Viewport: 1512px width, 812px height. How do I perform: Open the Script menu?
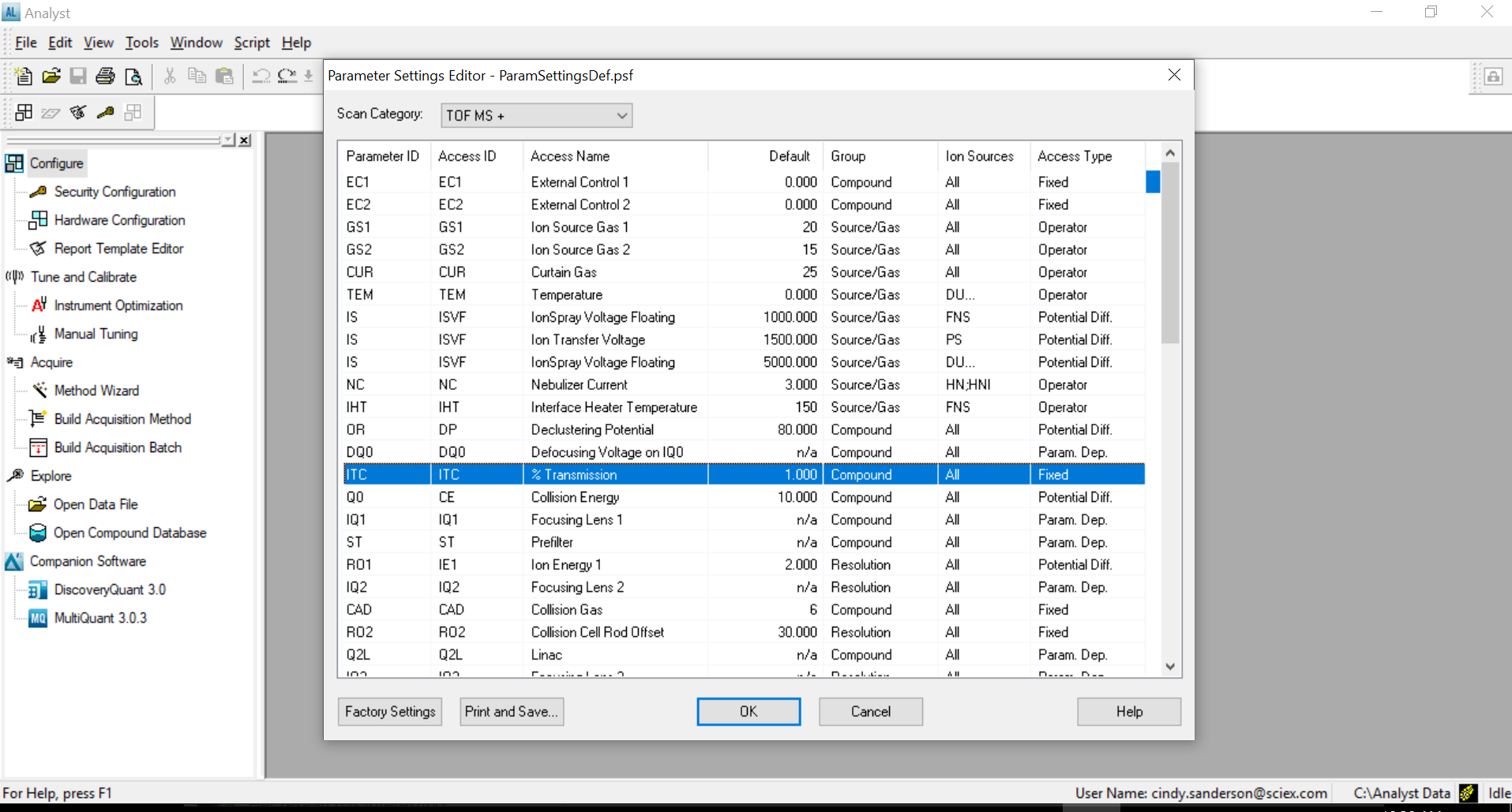click(x=251, y=43)
